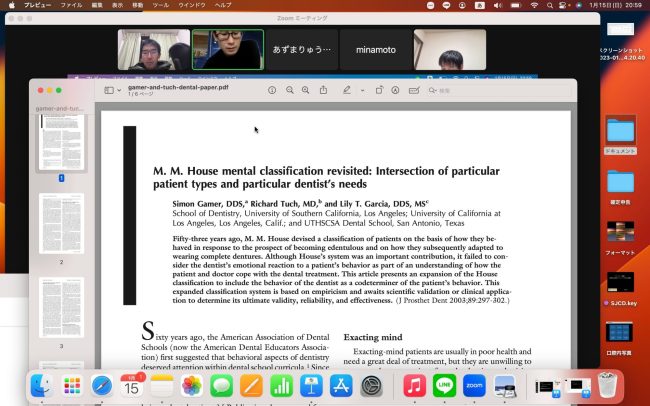Click the rotate page icon
Screen dimensions: 650x406
(378, 90)
